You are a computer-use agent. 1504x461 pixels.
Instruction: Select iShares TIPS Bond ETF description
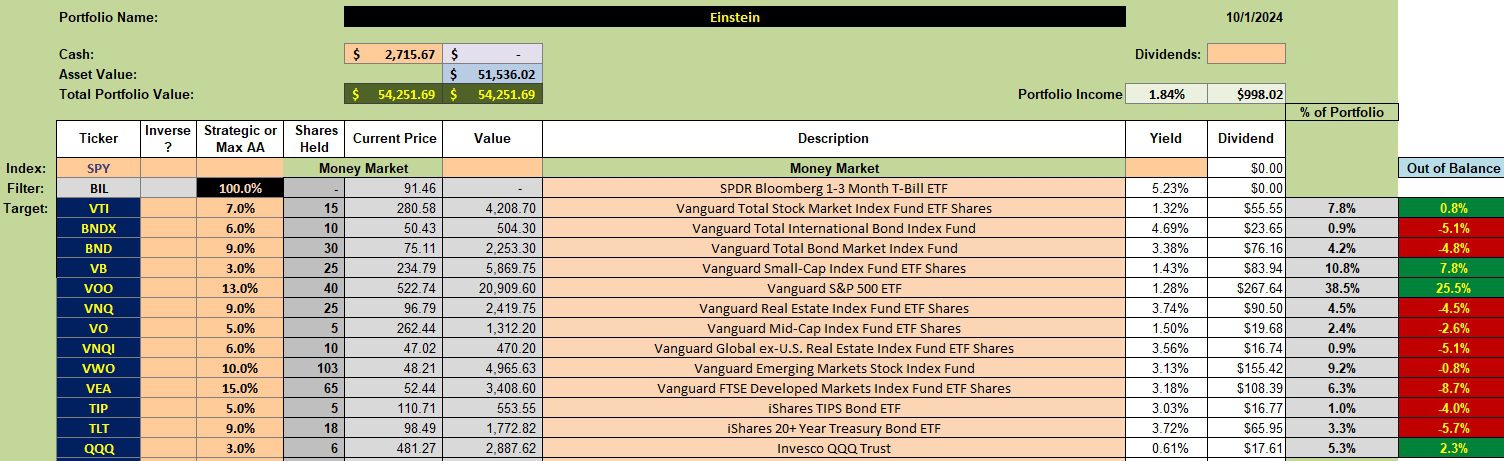[x=833, y=408]
